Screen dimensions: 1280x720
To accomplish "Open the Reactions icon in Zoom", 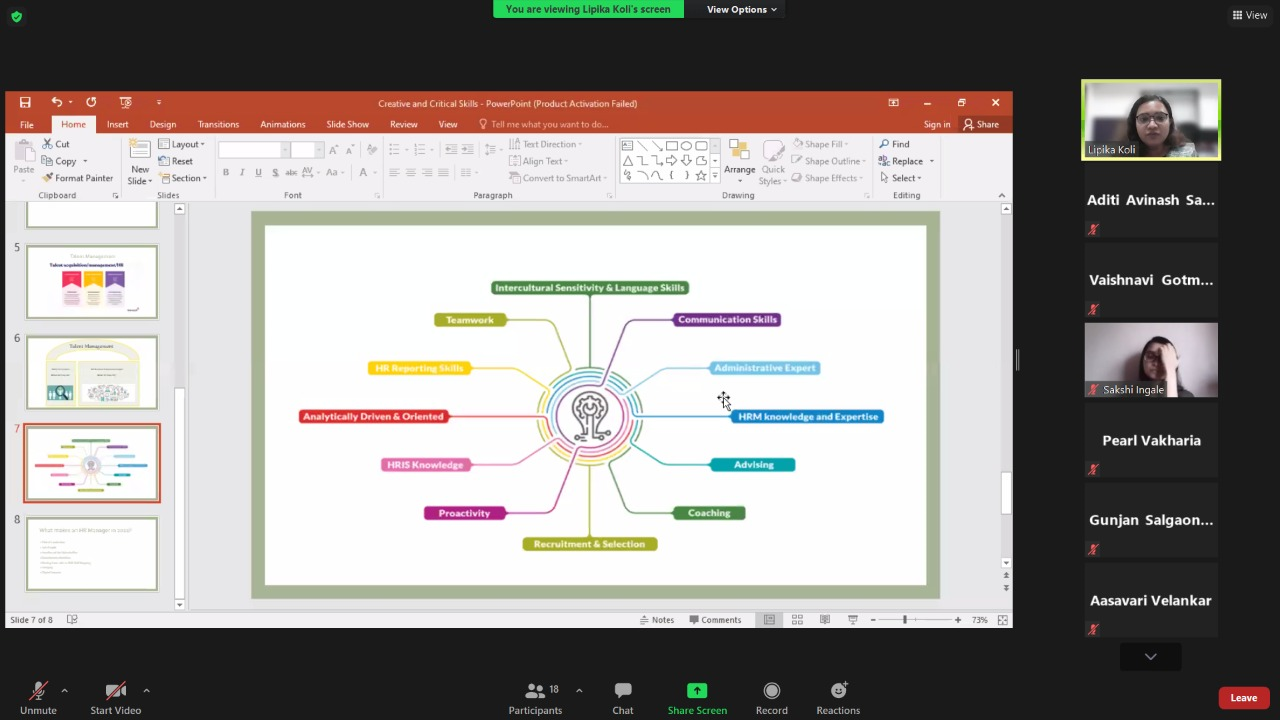I will tap(838, 691).
